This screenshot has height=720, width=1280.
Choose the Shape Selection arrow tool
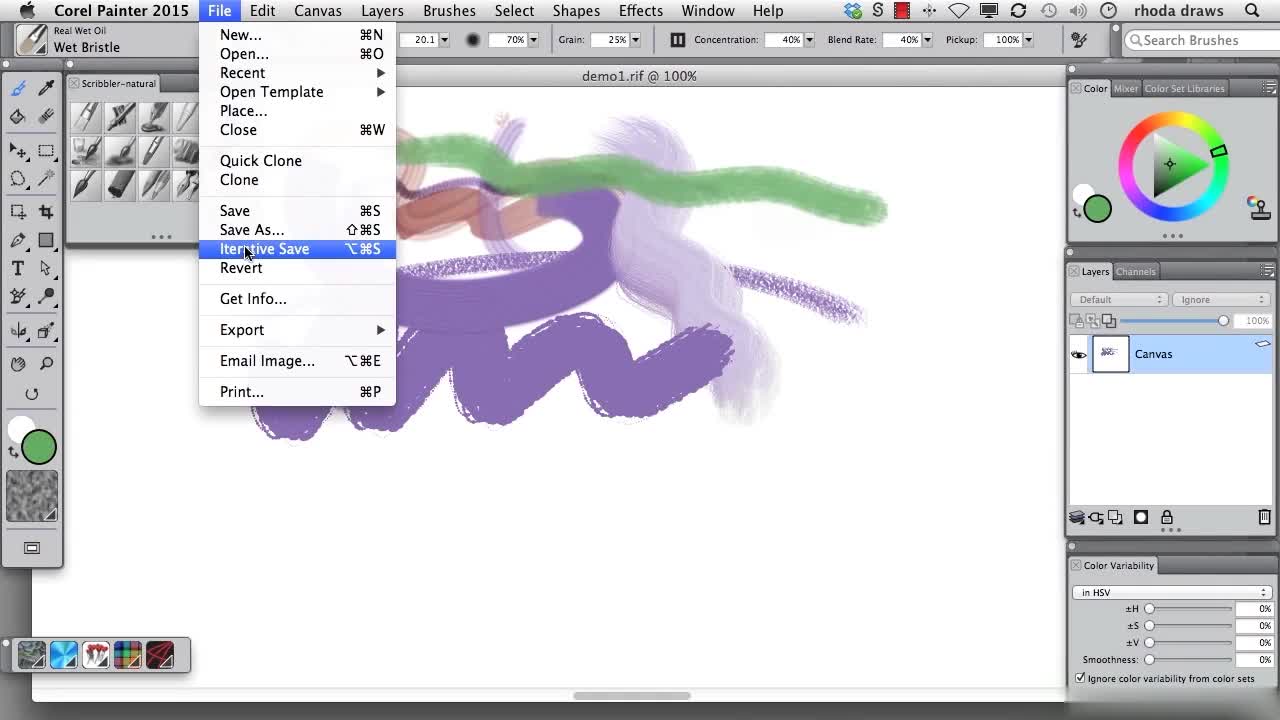point(46,268)
